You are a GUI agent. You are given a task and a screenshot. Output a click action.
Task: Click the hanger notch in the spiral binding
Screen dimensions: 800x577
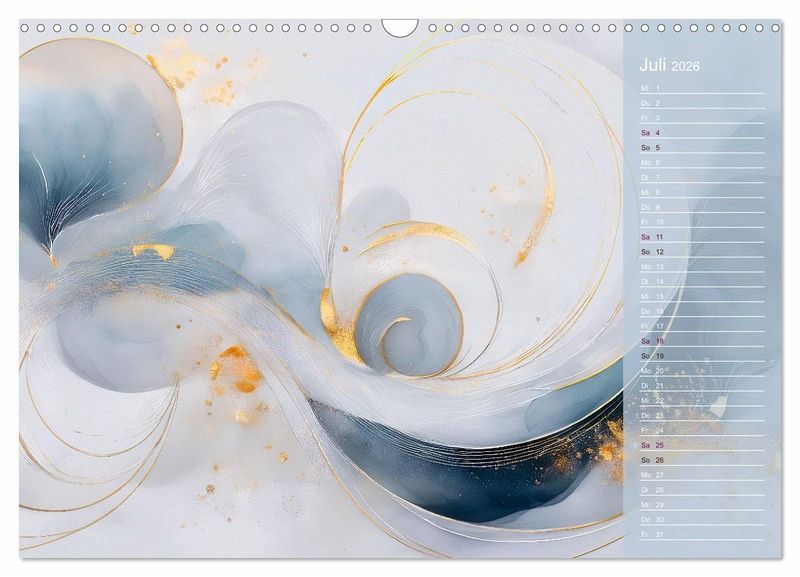tap(400, 28)
